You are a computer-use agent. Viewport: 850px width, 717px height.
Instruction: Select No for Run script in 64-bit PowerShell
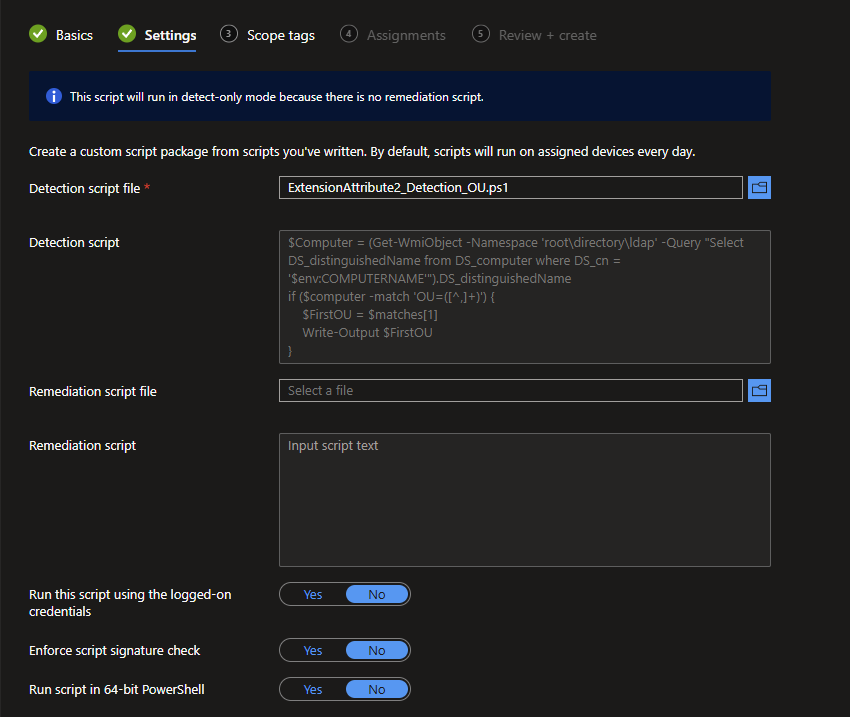coord(377,690)
